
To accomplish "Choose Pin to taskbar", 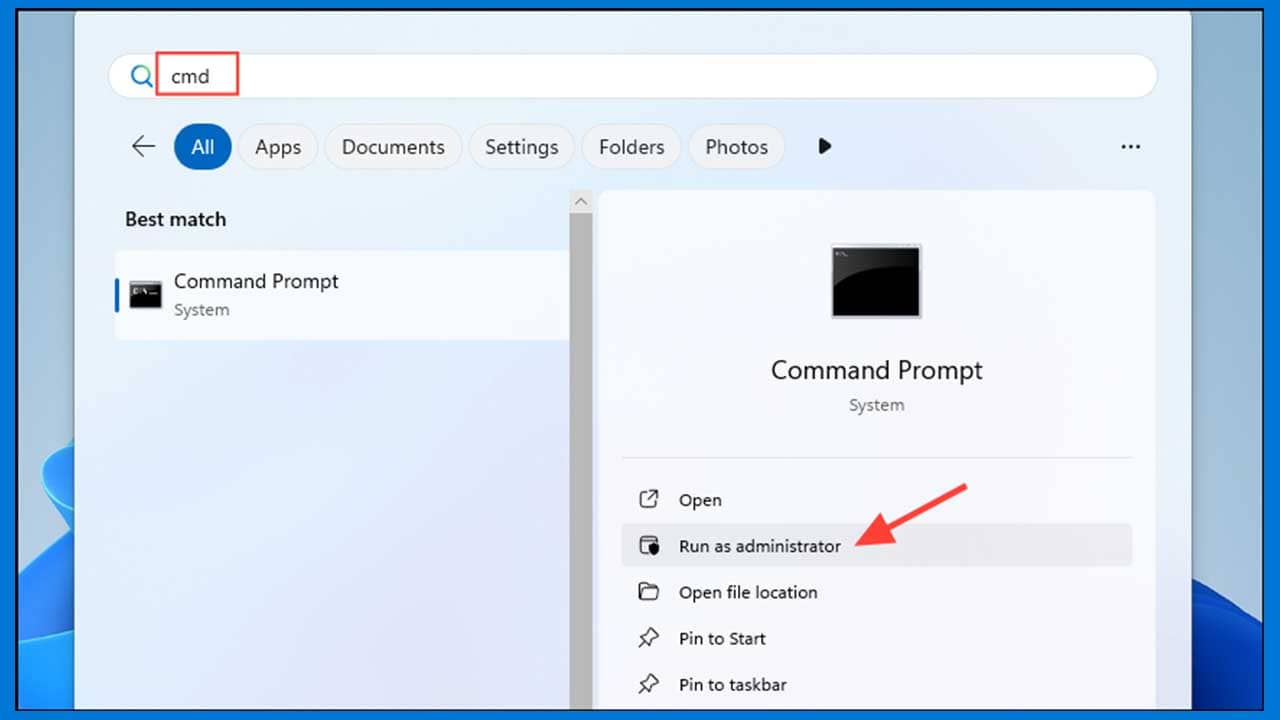I will coord(877,684).
